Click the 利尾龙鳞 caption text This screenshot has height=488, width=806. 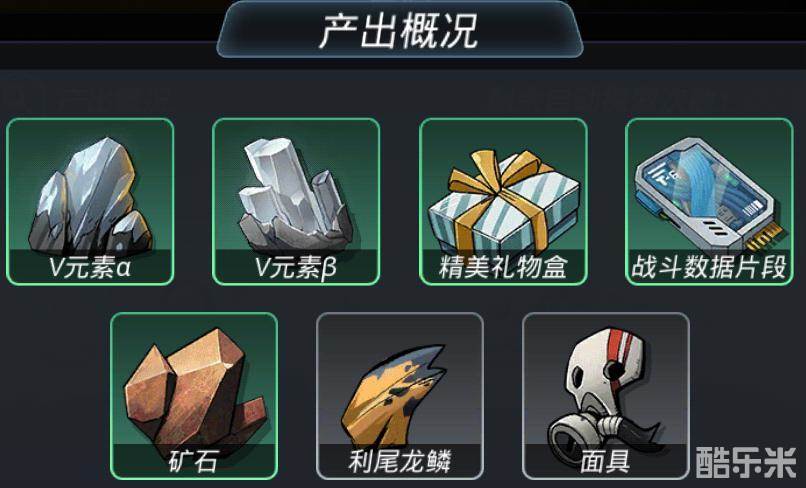(400, 462)
